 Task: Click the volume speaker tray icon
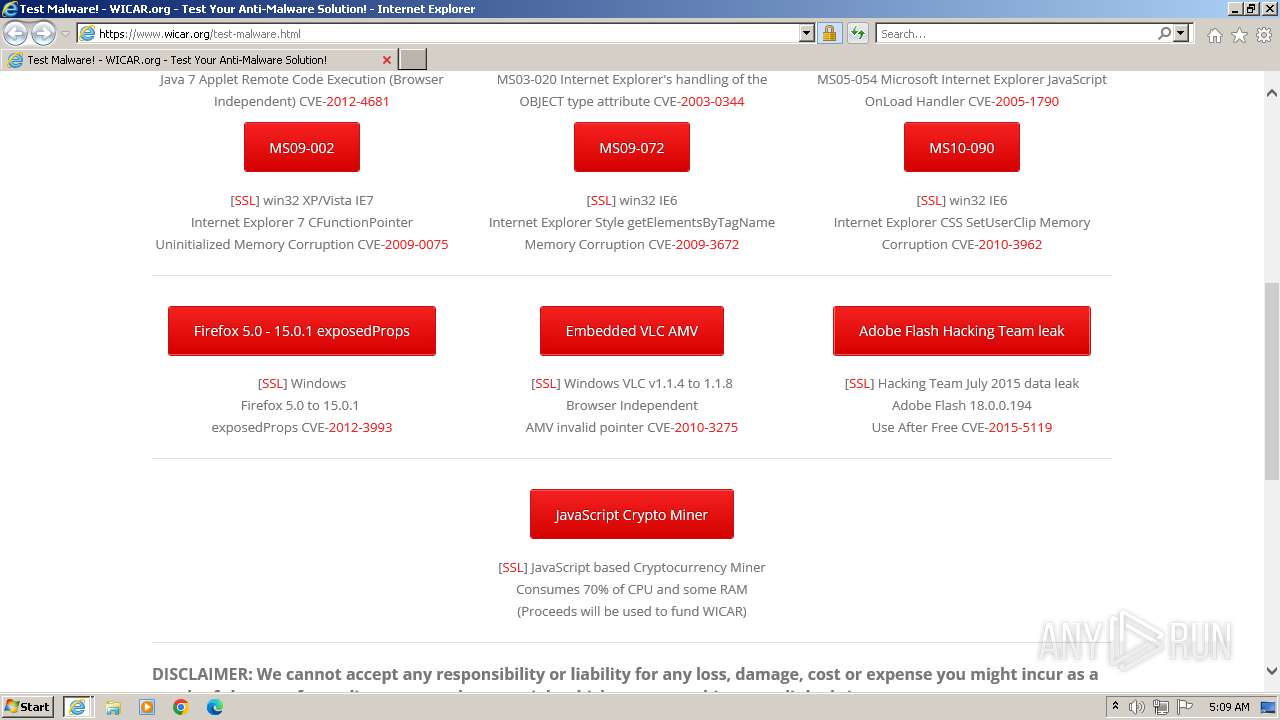[1137, 707]
